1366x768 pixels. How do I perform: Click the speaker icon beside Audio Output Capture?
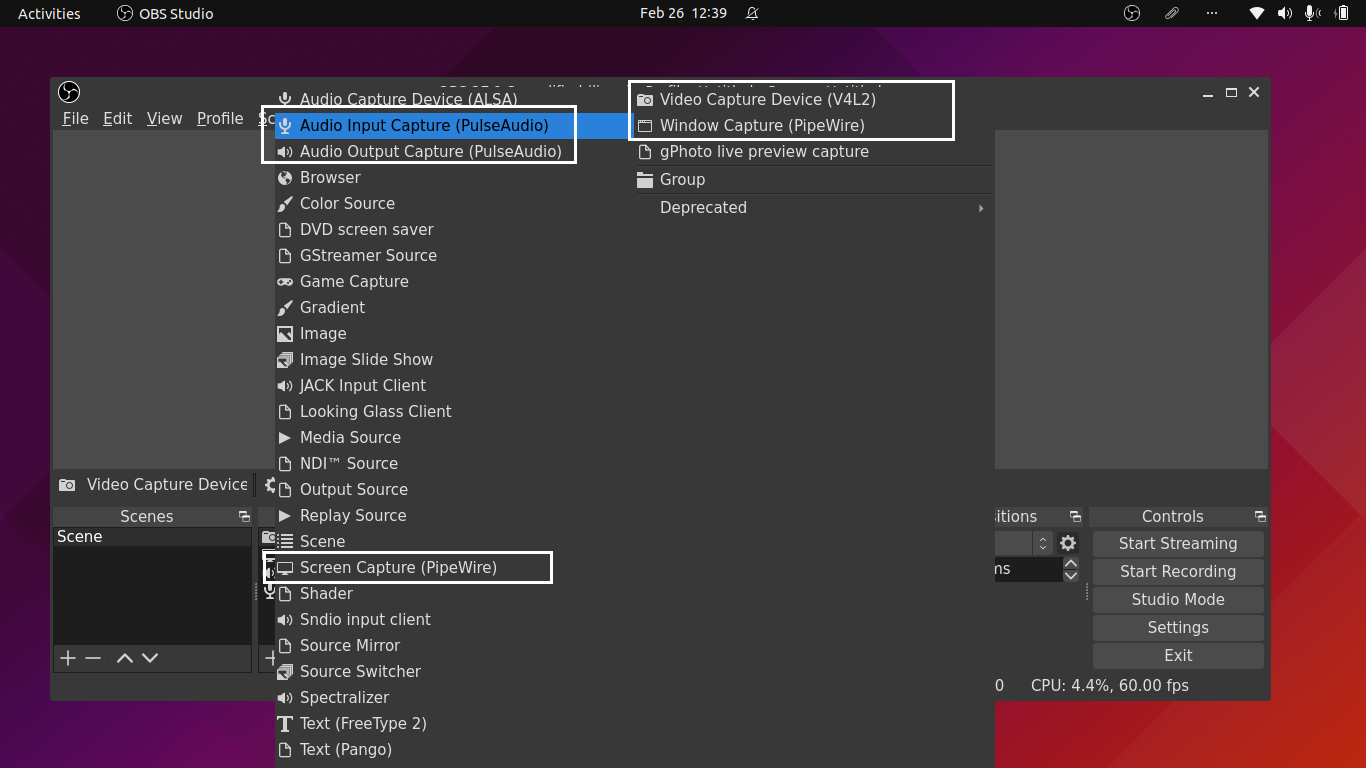285,152
